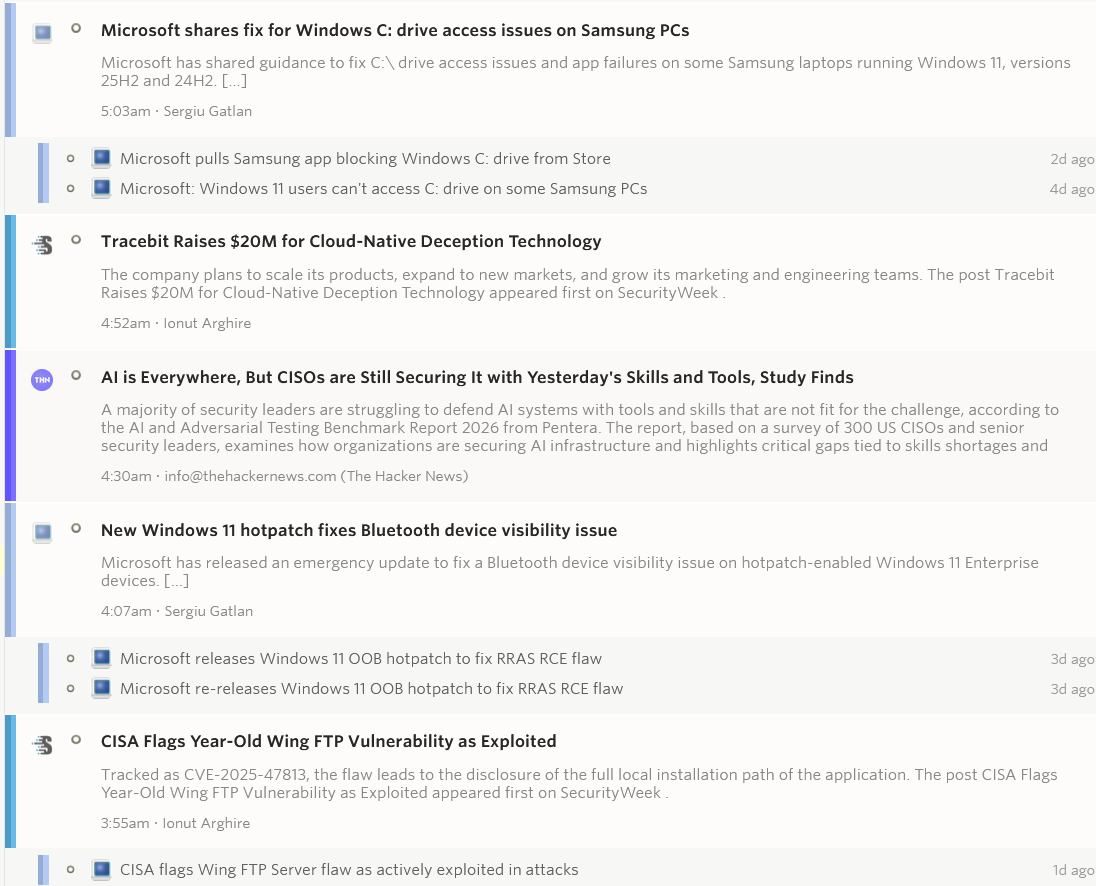
Task: Toggle read marker on Tracebit Raises $20M article
Action: tap(76, 240)
